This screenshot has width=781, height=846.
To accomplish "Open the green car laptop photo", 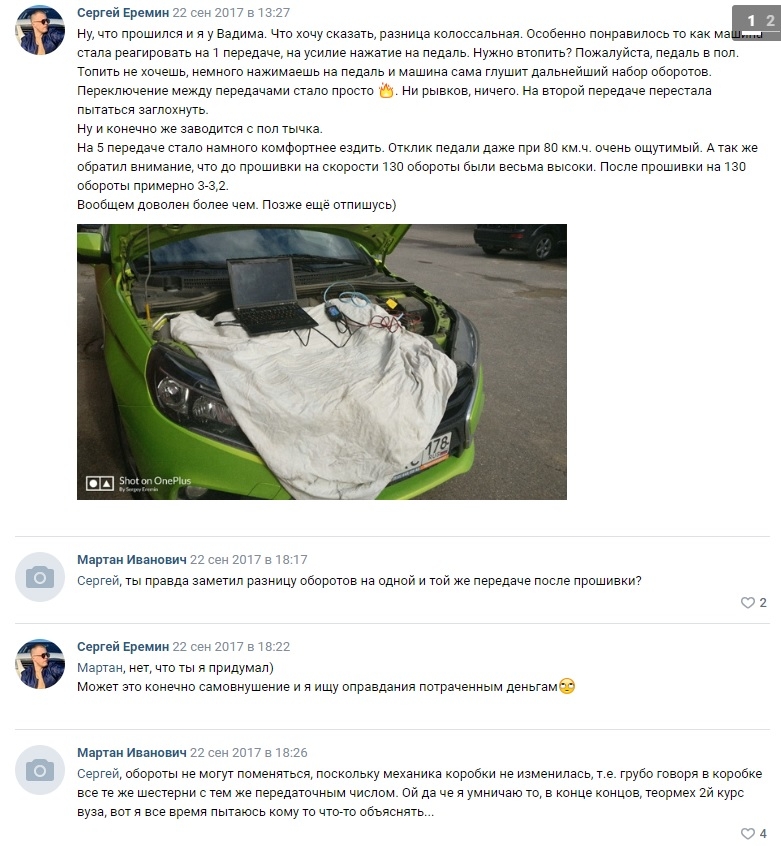I will [321, 361].
